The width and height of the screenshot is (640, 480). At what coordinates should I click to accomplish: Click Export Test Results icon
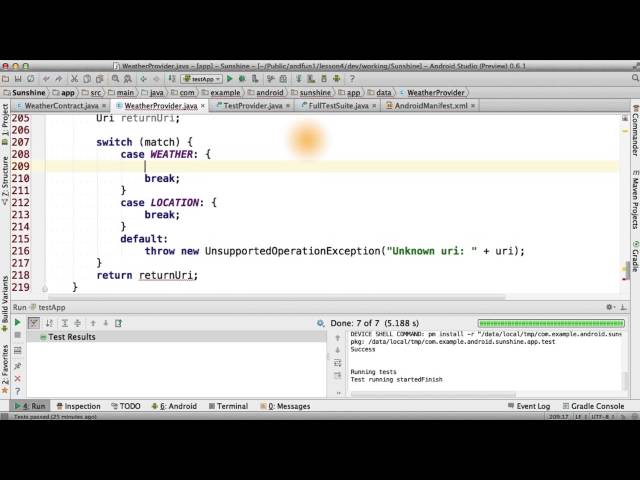coord(118,323)
